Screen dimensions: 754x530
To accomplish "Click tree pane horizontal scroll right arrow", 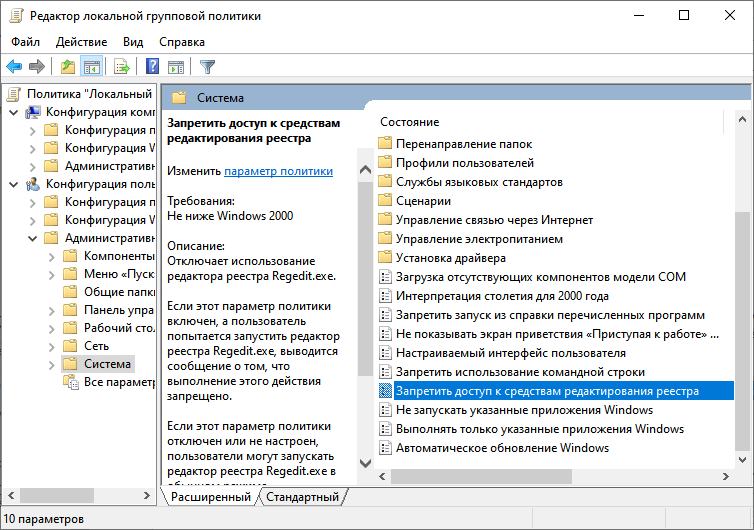I will [147, 495].
